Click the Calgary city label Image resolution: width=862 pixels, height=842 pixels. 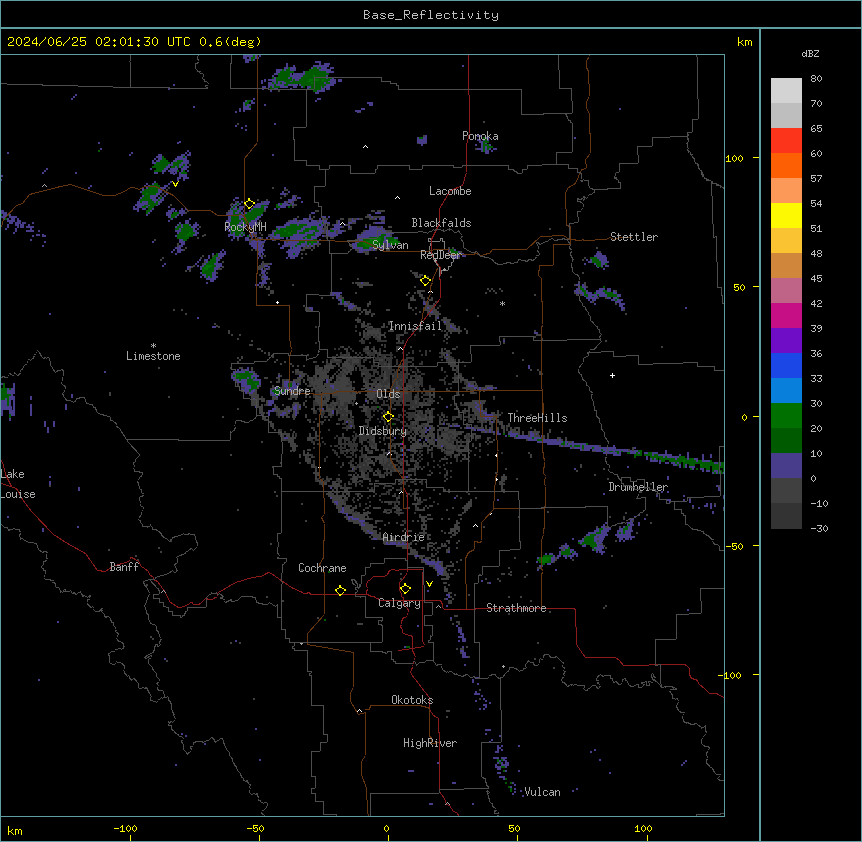pos(399,603)
